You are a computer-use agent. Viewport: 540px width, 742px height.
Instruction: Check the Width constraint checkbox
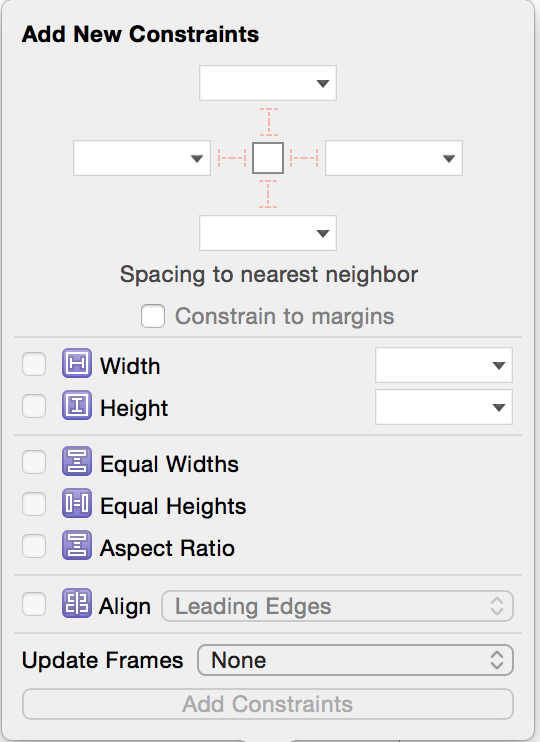pos(34,364)
